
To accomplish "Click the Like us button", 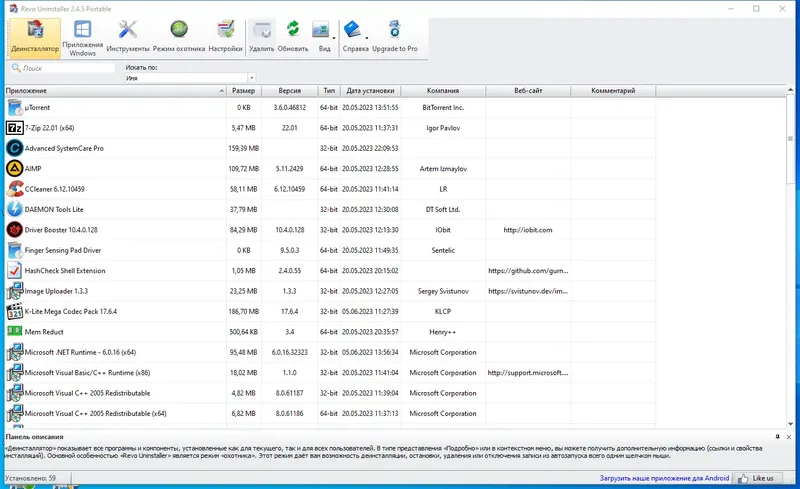I will [x=759, y=478].
